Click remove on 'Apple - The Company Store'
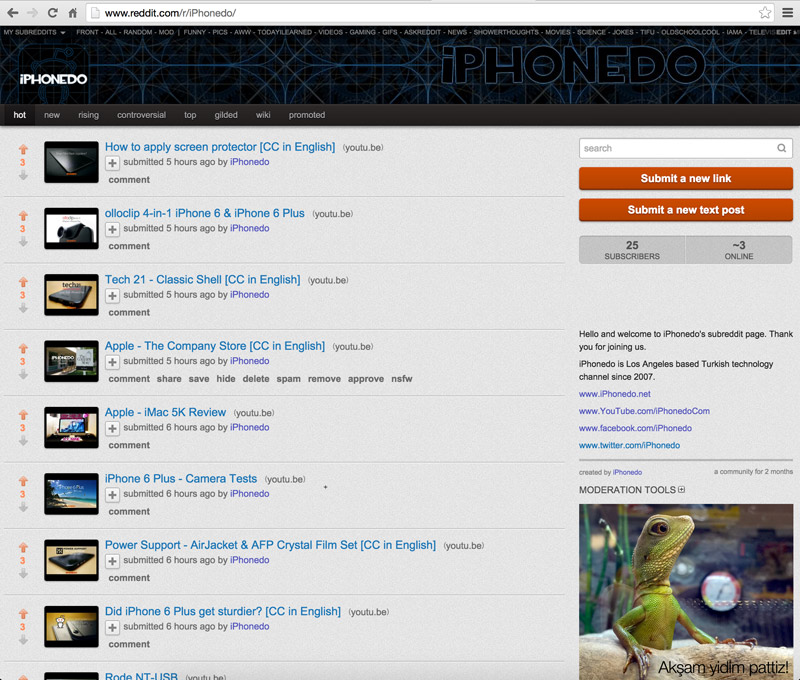This screenshot has width=800, height=680. pos(324,379)
